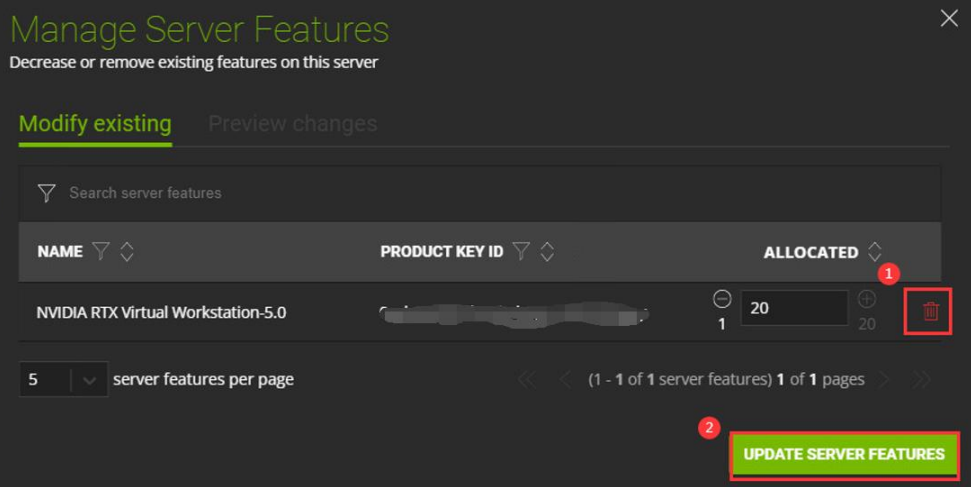Image resolution: width=971 pixels, height=487 pixels.
Task: Go to the previous page of results
Action: pyautogui.click(x=565, y=380)
